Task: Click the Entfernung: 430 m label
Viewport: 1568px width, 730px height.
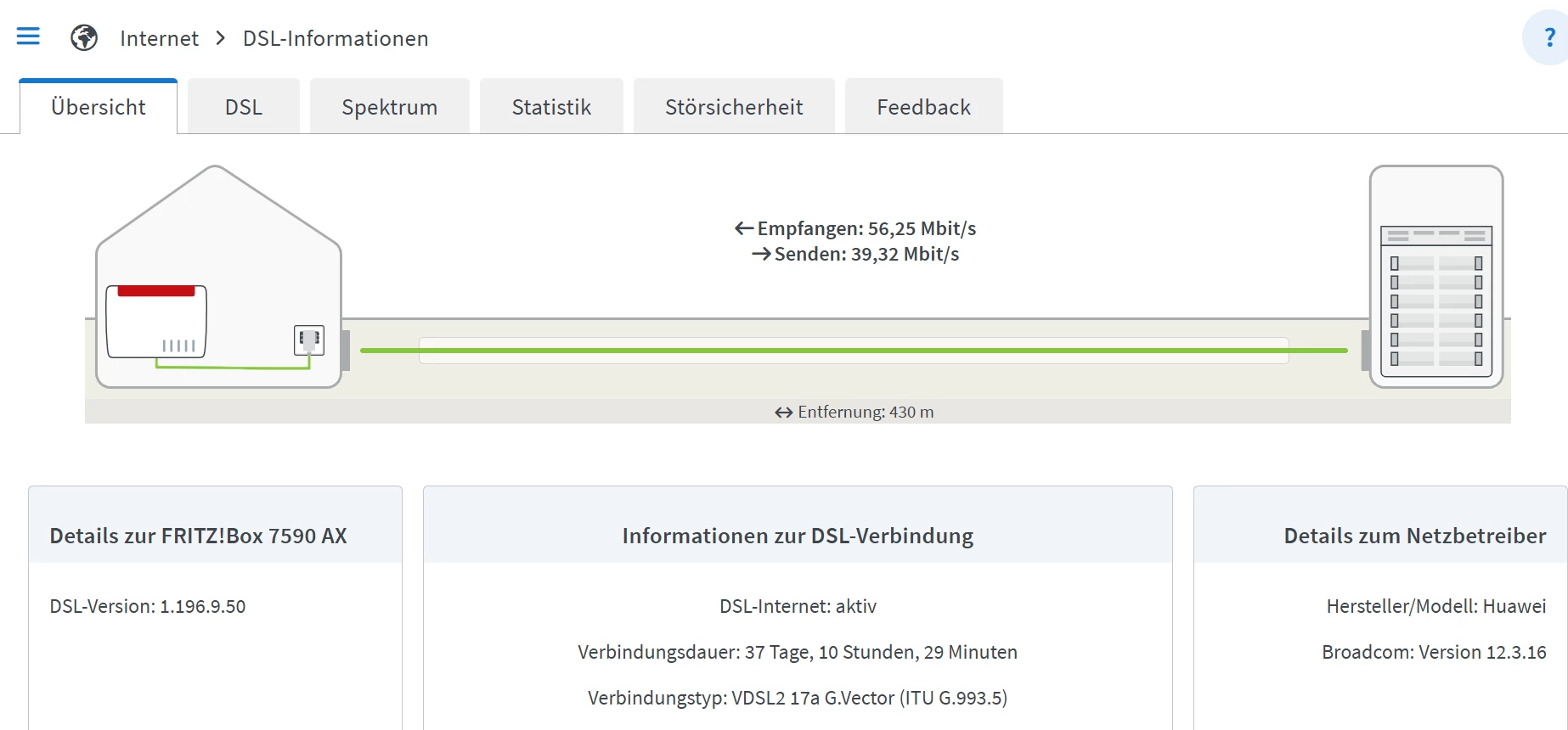Action: pyautogui.click(x=855, y=412)
